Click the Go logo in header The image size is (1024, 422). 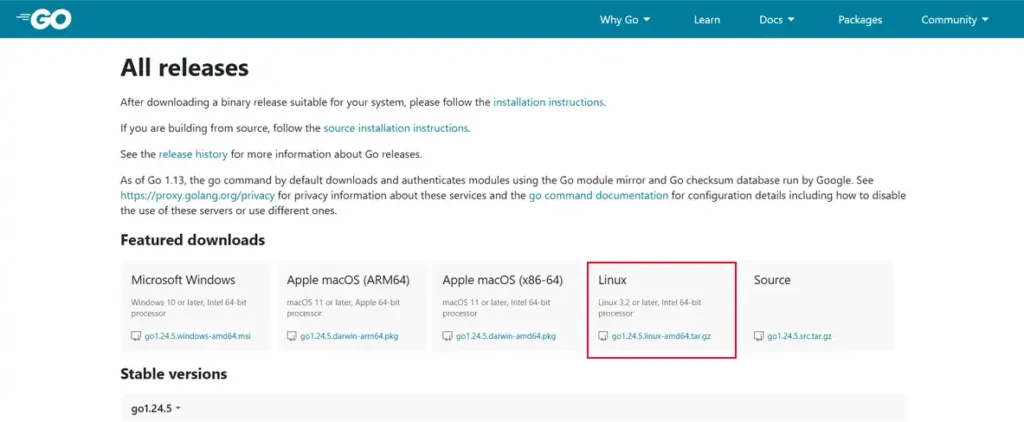tap(44, 20)
